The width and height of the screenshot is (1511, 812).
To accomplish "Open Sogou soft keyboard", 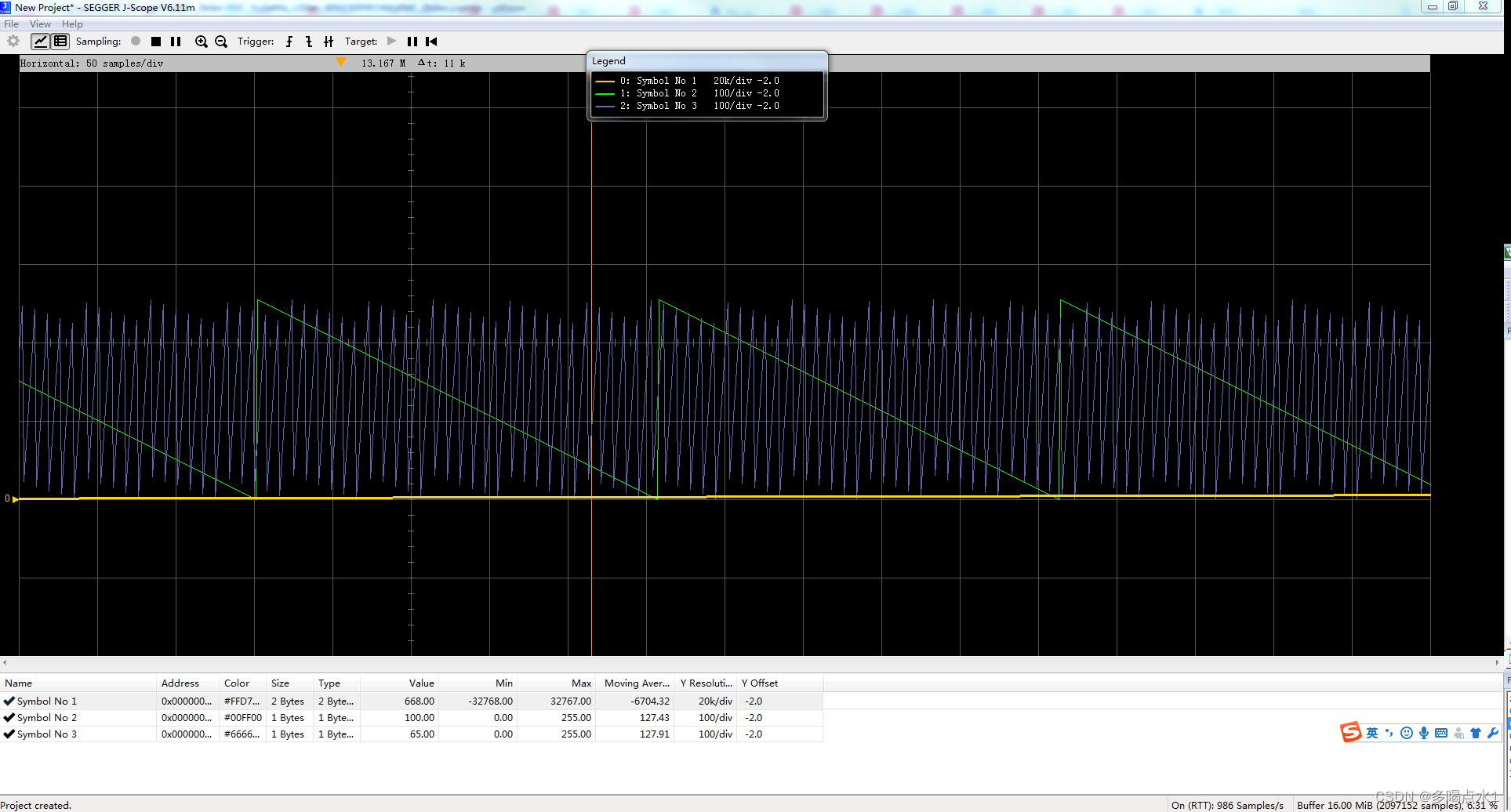I will point(1440,733).
